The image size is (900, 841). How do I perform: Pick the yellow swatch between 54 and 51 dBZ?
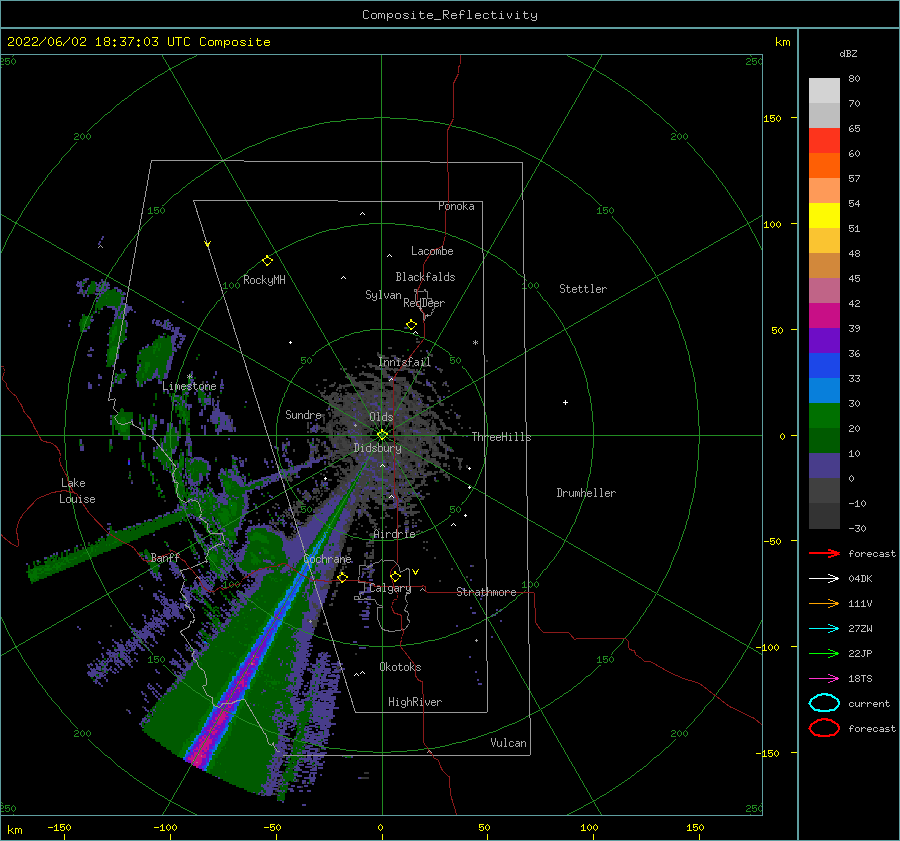coord(824,216)
